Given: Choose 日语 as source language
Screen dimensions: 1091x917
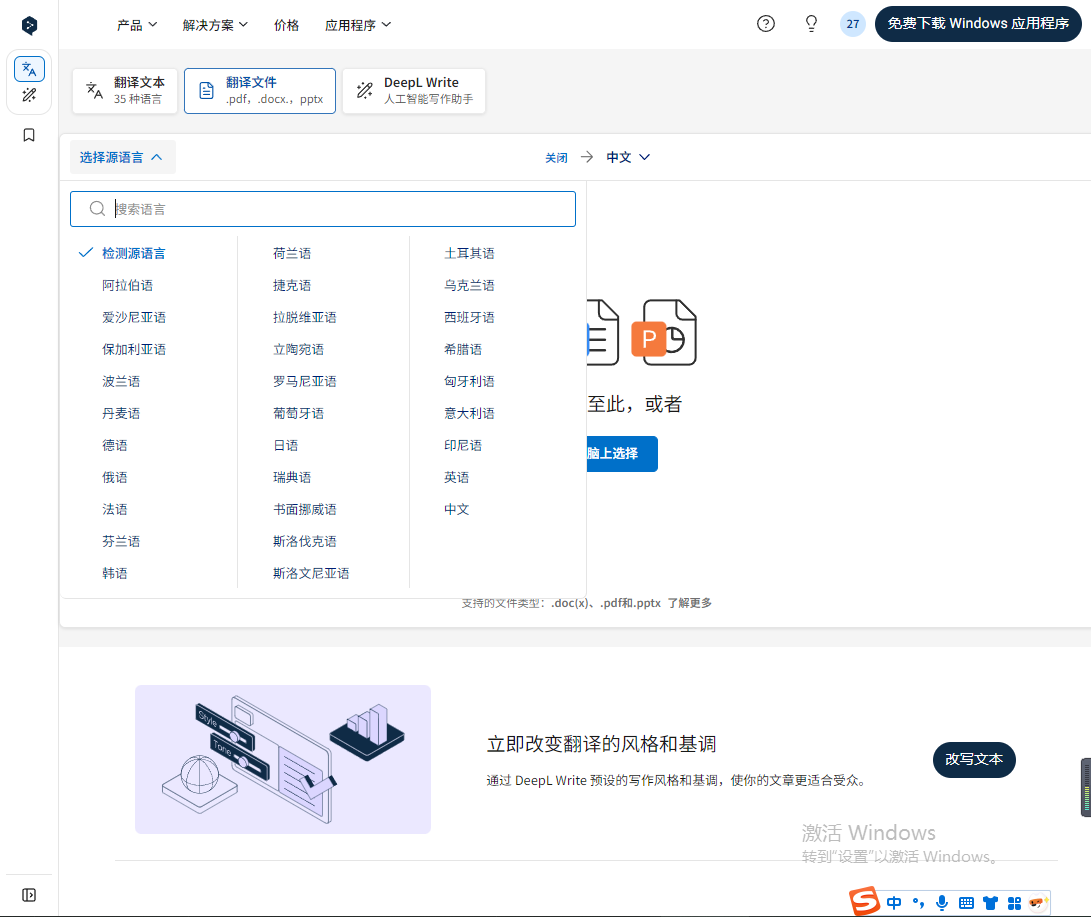Looking at the screenshot, I should pos(286,445).
